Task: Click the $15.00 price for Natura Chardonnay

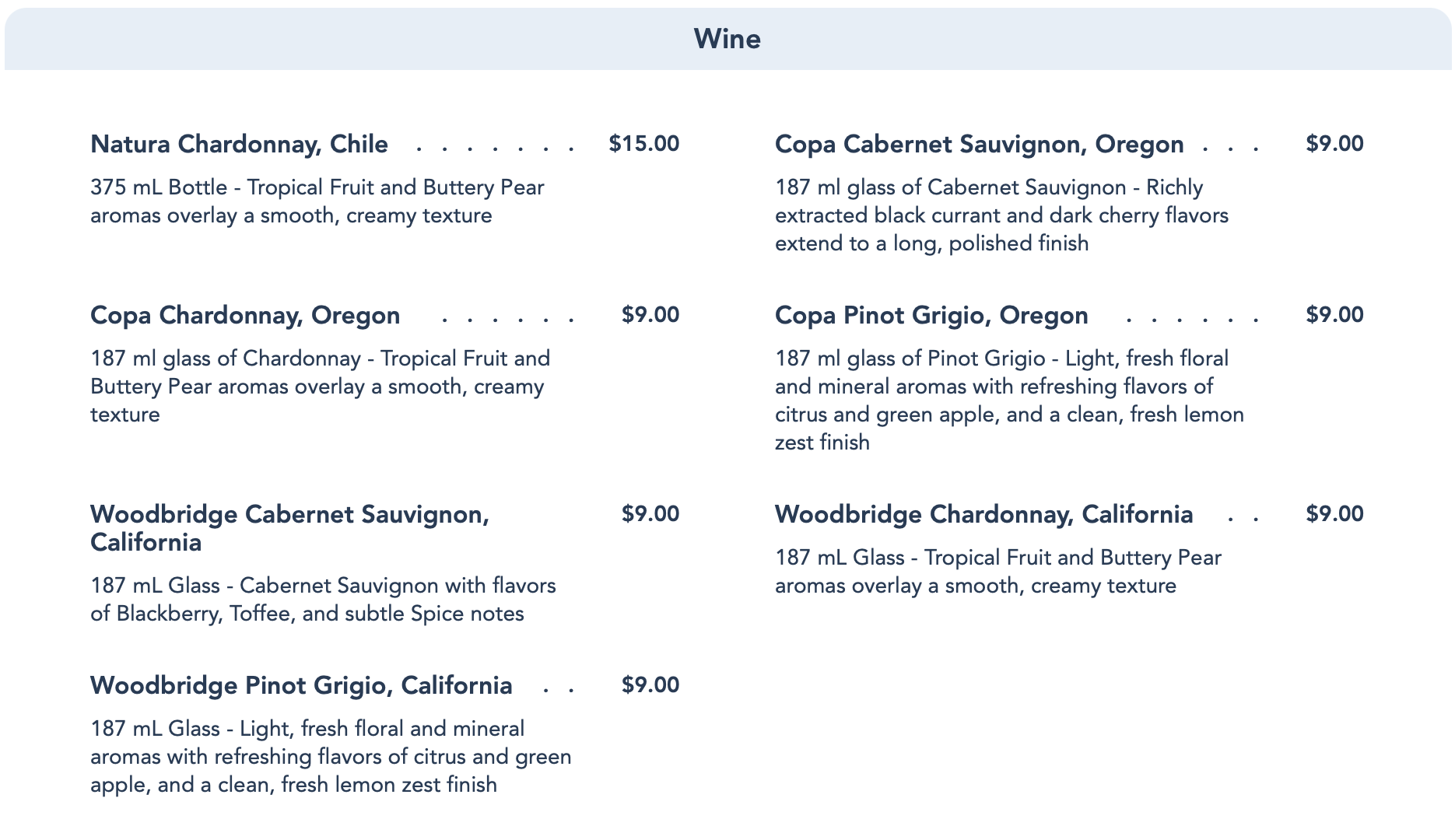Action: [643, 144]
